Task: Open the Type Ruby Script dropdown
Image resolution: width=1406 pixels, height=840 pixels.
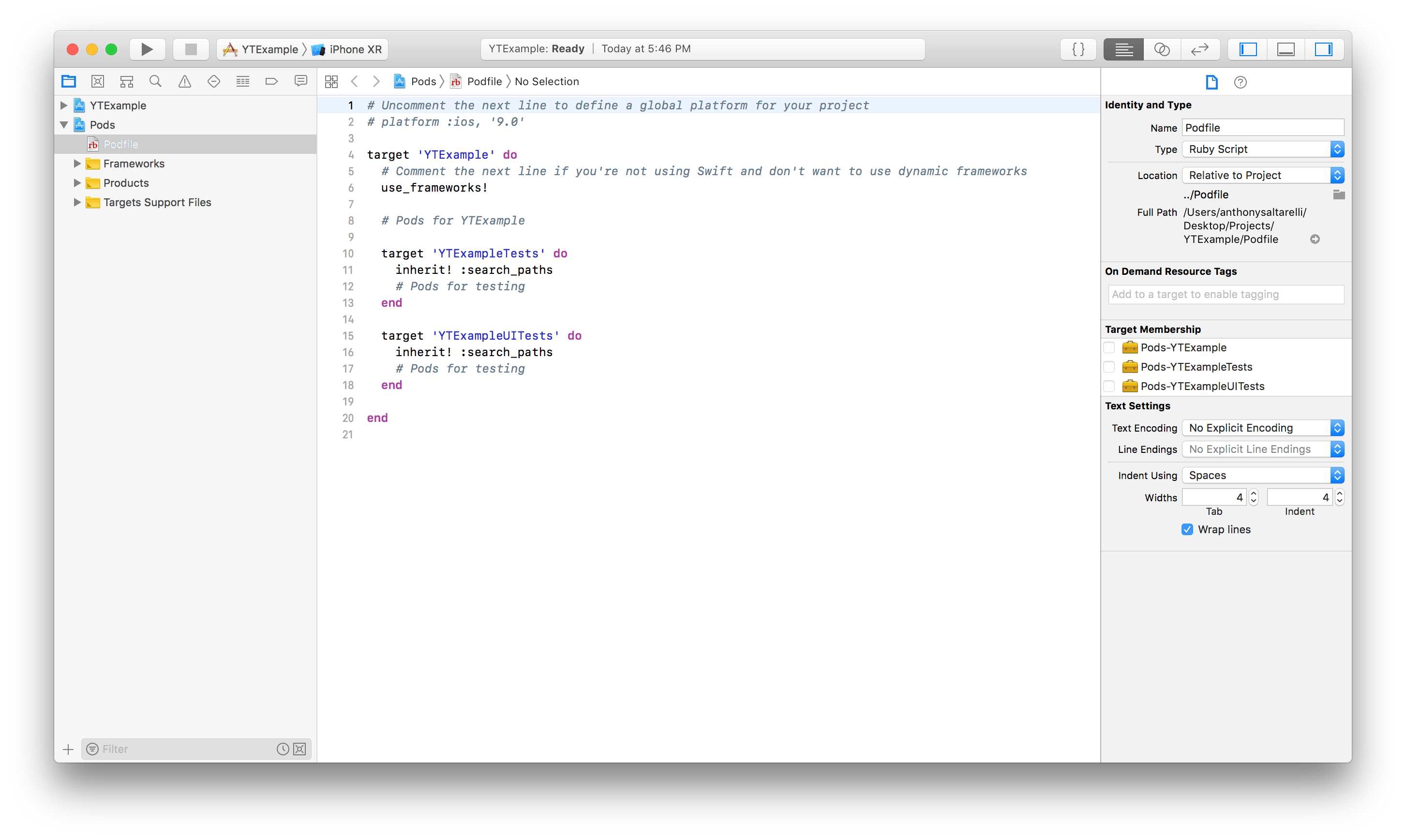Action: pyautogui.click(x=1262, y=150)
